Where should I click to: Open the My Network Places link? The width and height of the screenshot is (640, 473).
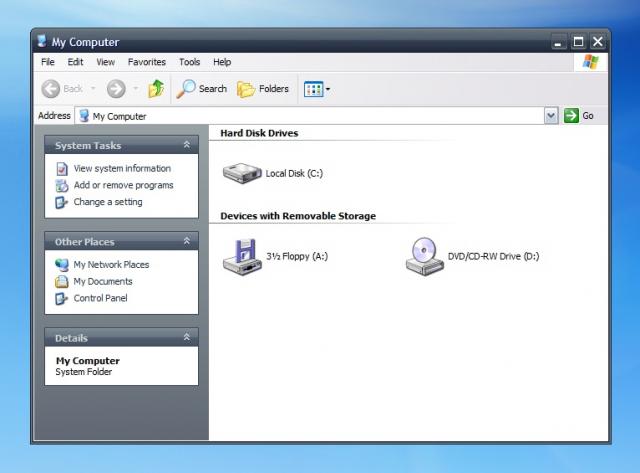click(111, 265)
